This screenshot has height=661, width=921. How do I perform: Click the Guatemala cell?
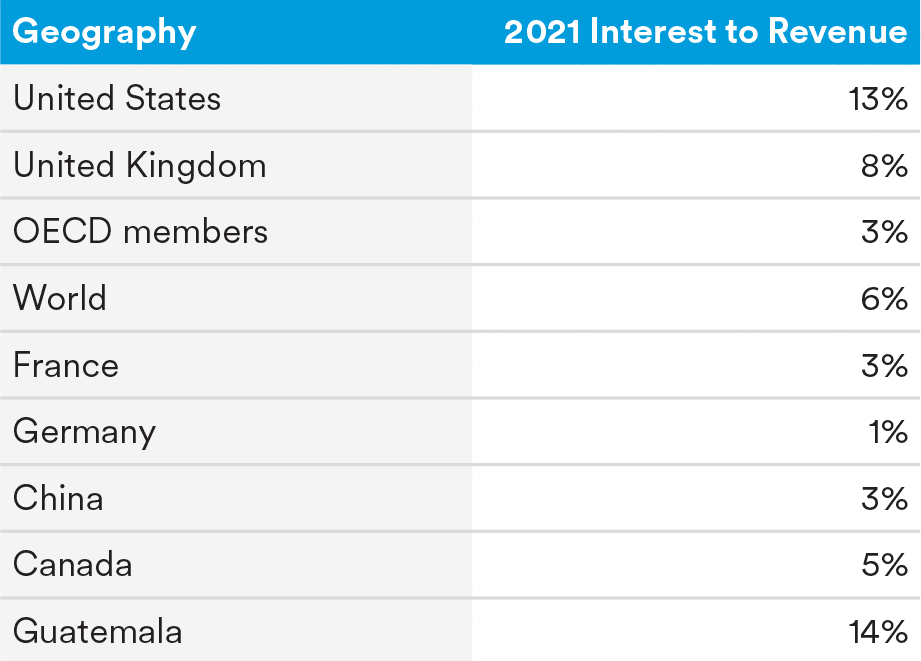pos(98,632)
